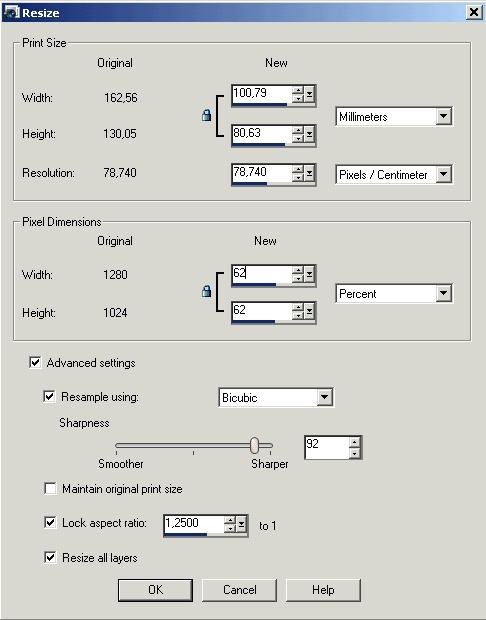Click the Sharpness slider handle

tap(255, 445)
